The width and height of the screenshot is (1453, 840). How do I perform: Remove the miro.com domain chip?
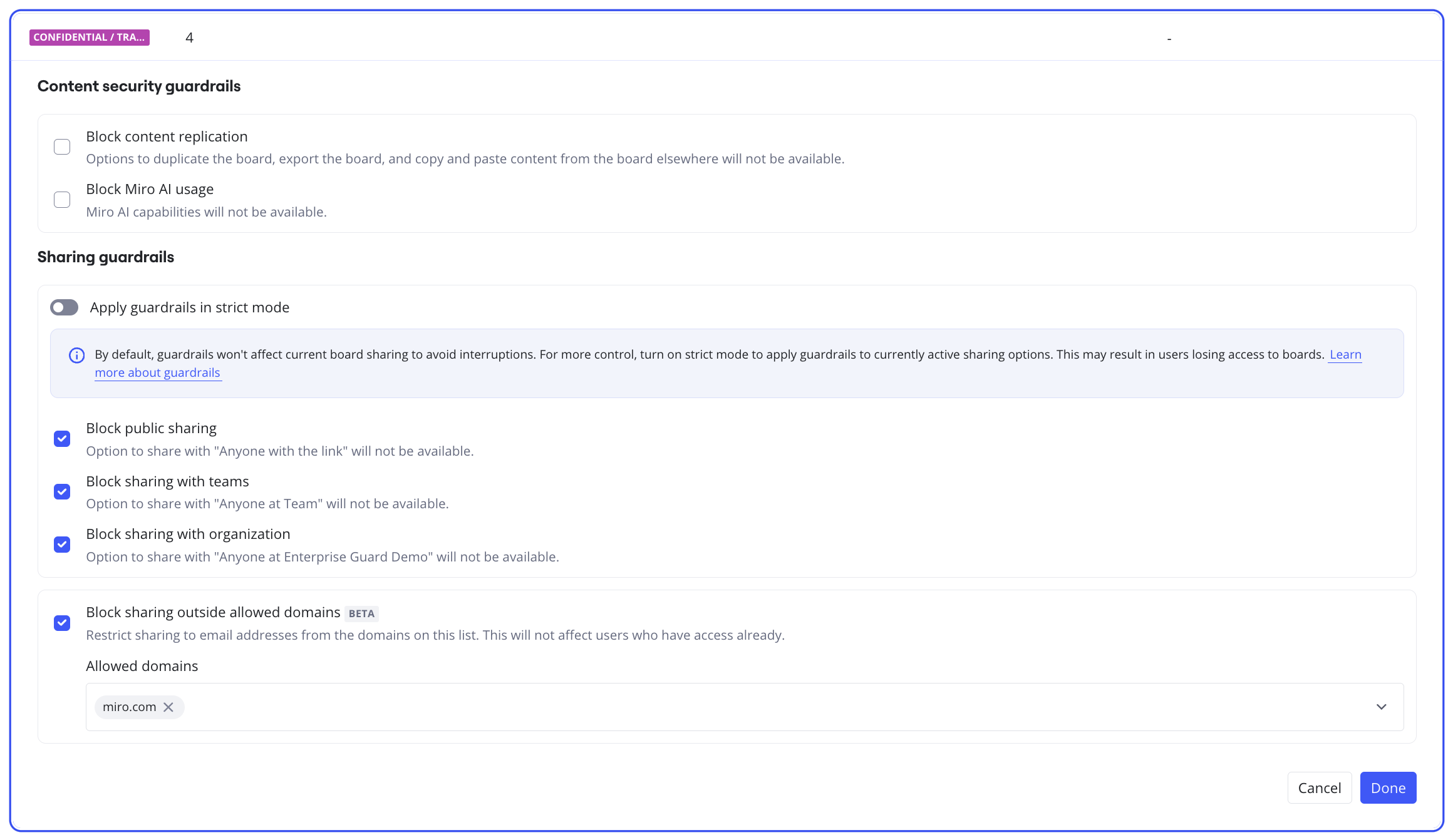coord(168,707)
